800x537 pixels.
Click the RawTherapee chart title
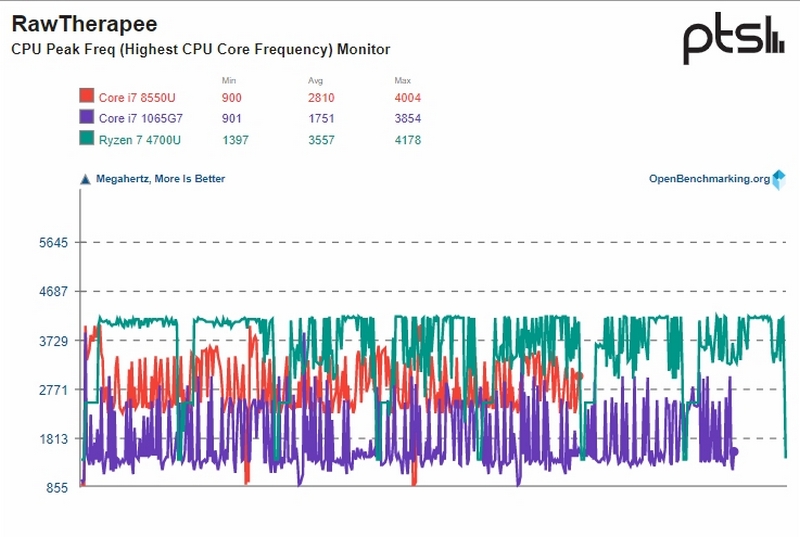pos(84,23)
